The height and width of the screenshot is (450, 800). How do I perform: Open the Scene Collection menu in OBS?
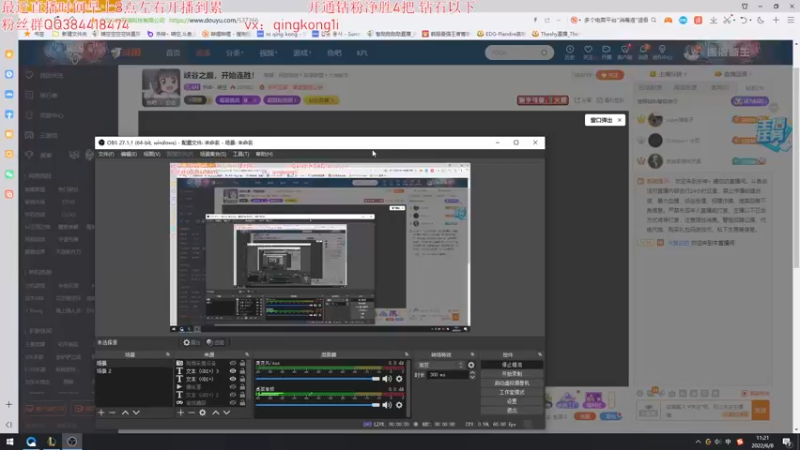click(213, 154)
